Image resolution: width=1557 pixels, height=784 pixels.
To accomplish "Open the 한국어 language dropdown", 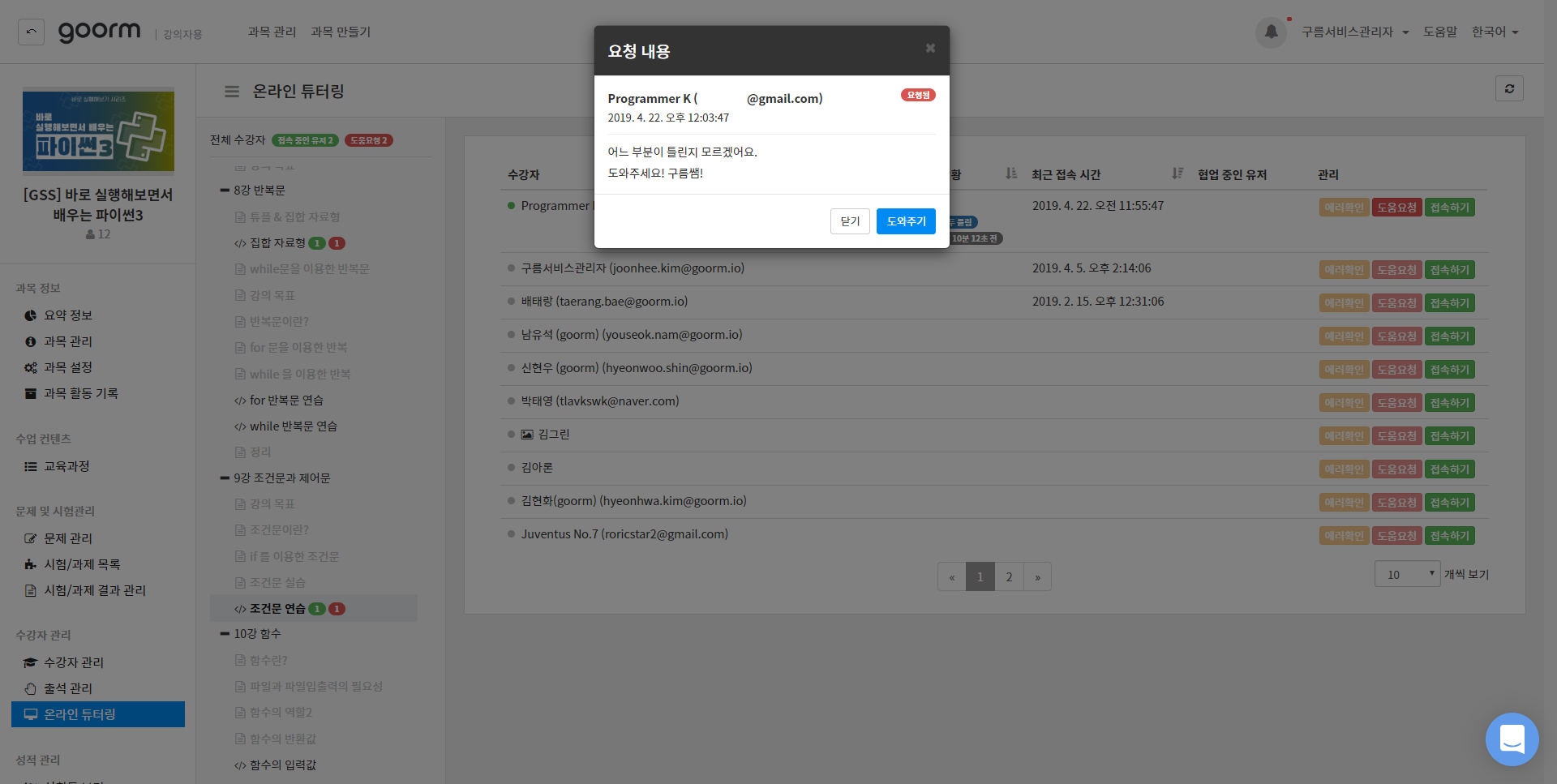I will click(1495, 32).
